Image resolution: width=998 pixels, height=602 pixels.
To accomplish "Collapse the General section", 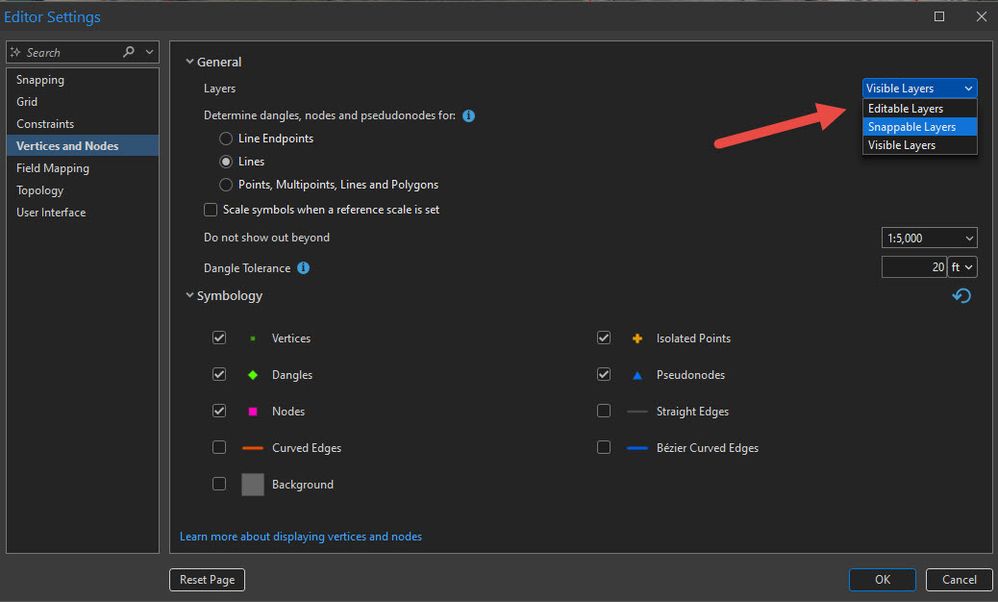I will click(190, 62).
